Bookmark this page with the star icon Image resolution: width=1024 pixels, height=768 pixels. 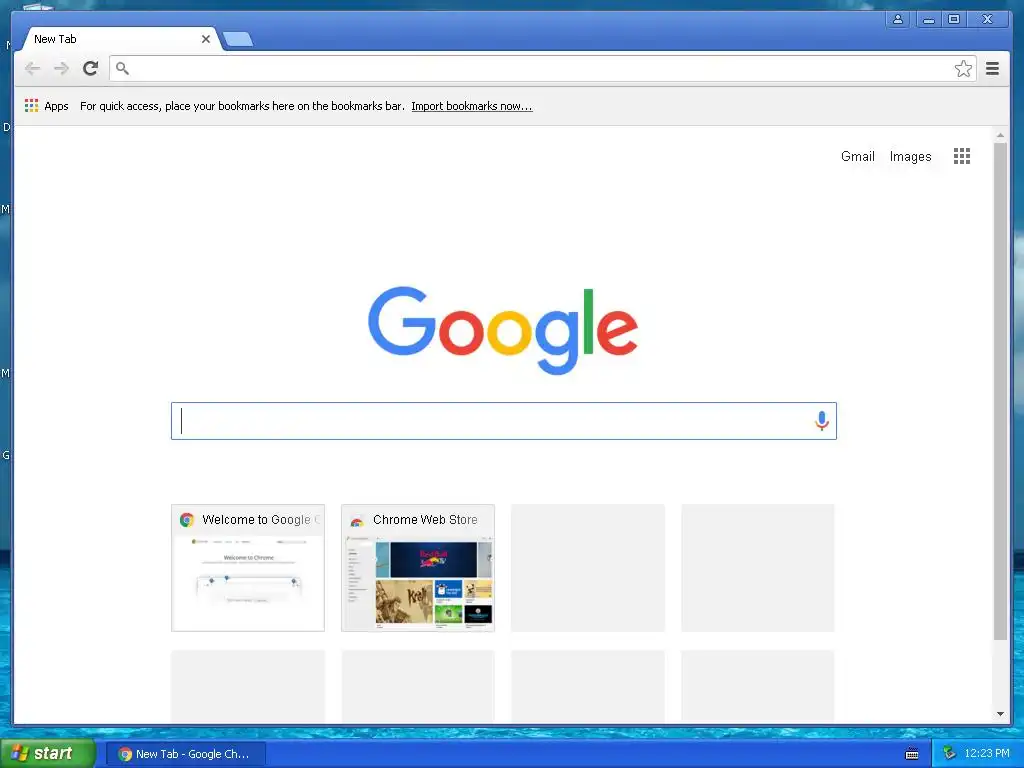tap(963, 69)
